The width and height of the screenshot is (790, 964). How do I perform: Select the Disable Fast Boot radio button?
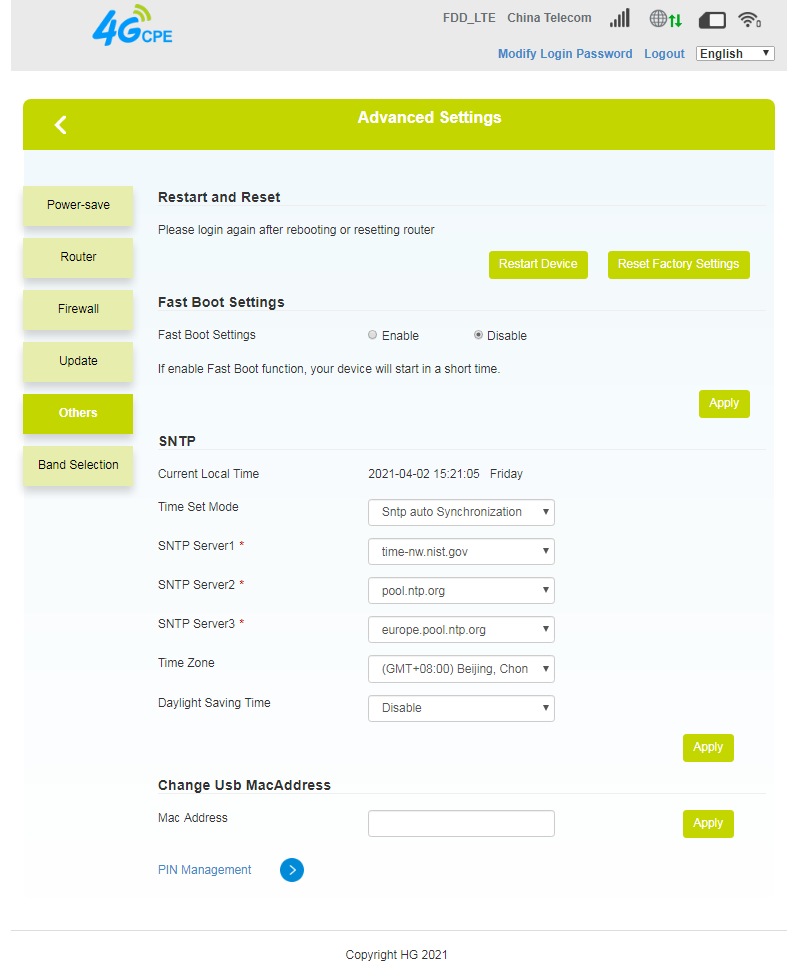(478, 335)
